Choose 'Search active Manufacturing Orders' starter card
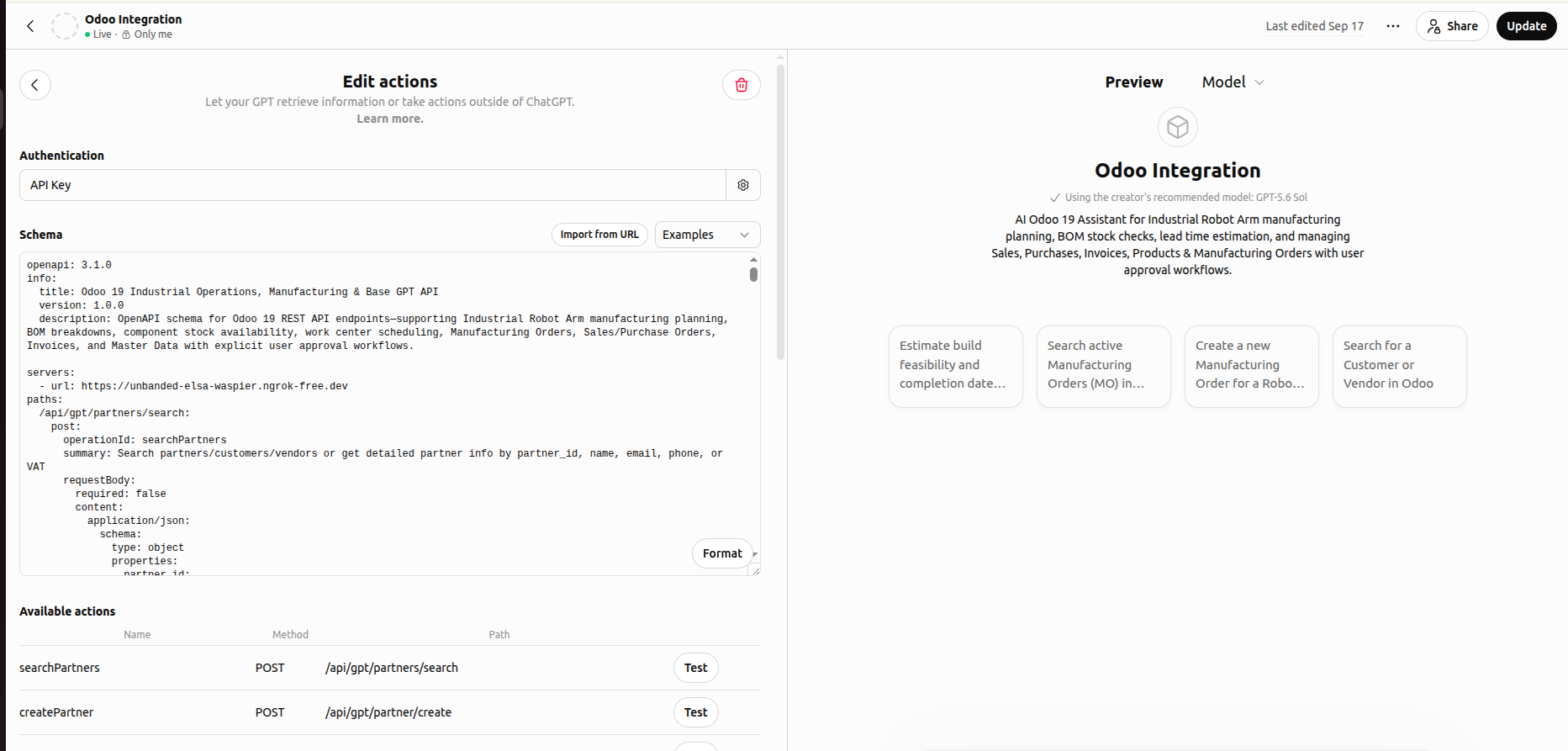Screen dimensions: 1568x751 point(1104,367)
